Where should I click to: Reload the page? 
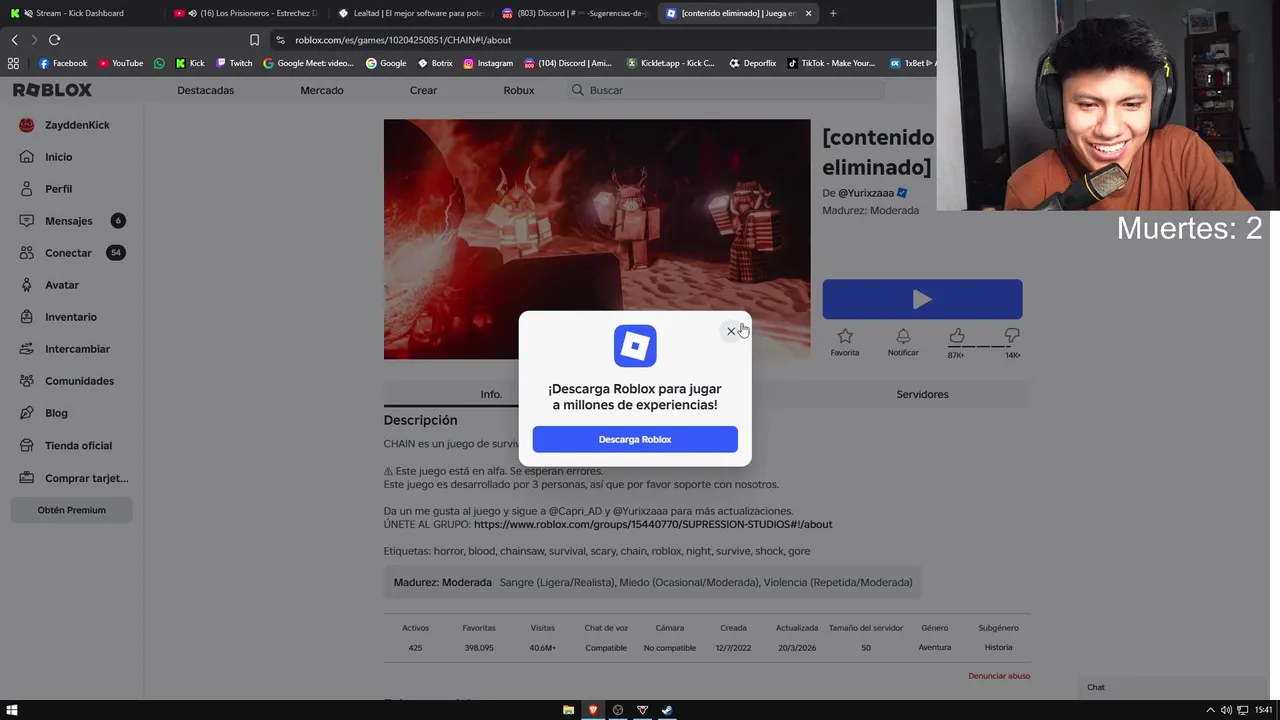54,40
